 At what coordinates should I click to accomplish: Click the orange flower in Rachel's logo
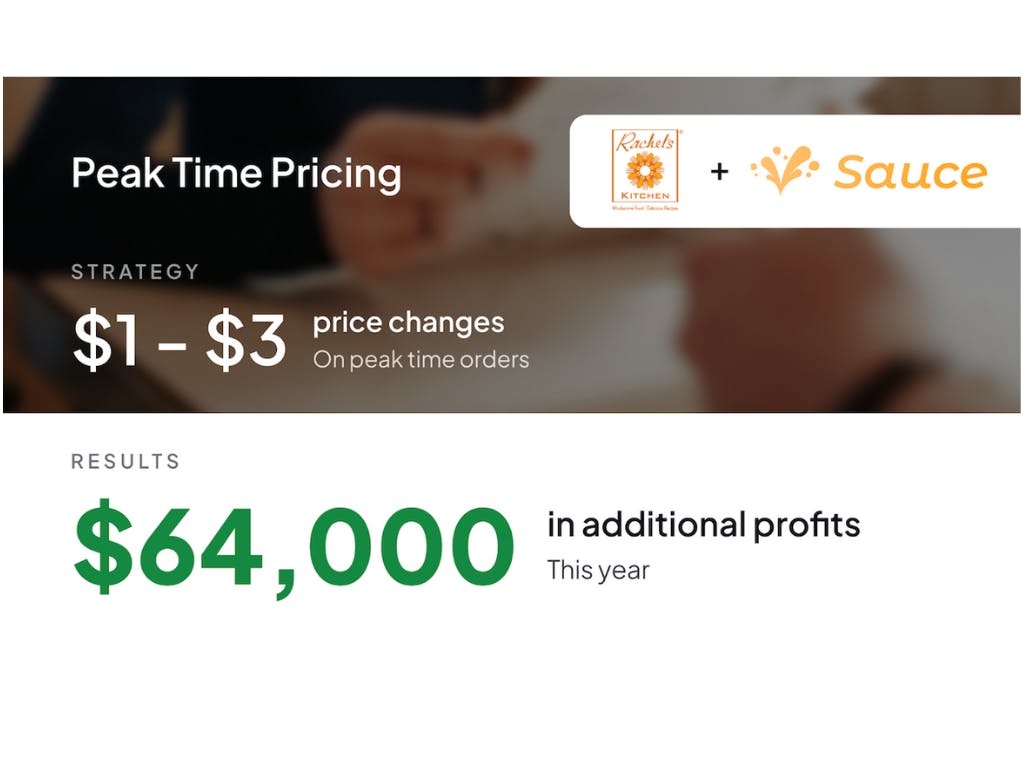pos(645,168)
